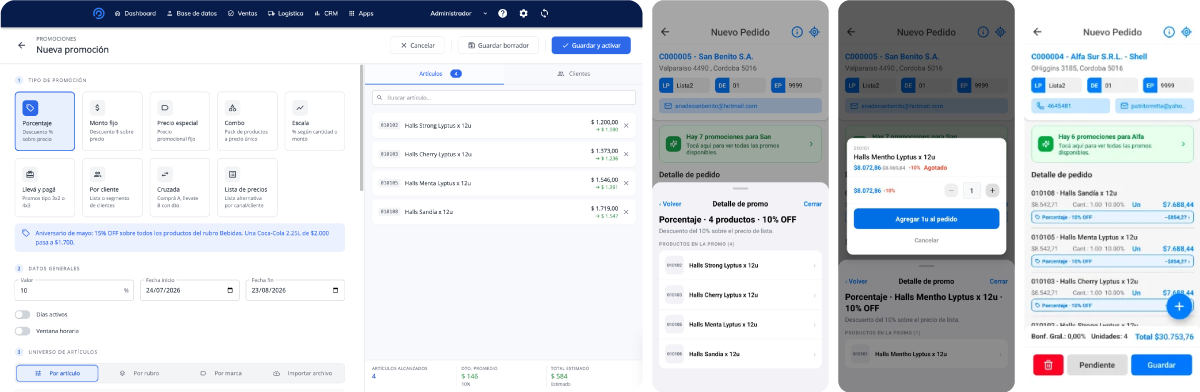The image size is (1200, 392).
Task: Open the Ventas menu
Action: point(242,13)
